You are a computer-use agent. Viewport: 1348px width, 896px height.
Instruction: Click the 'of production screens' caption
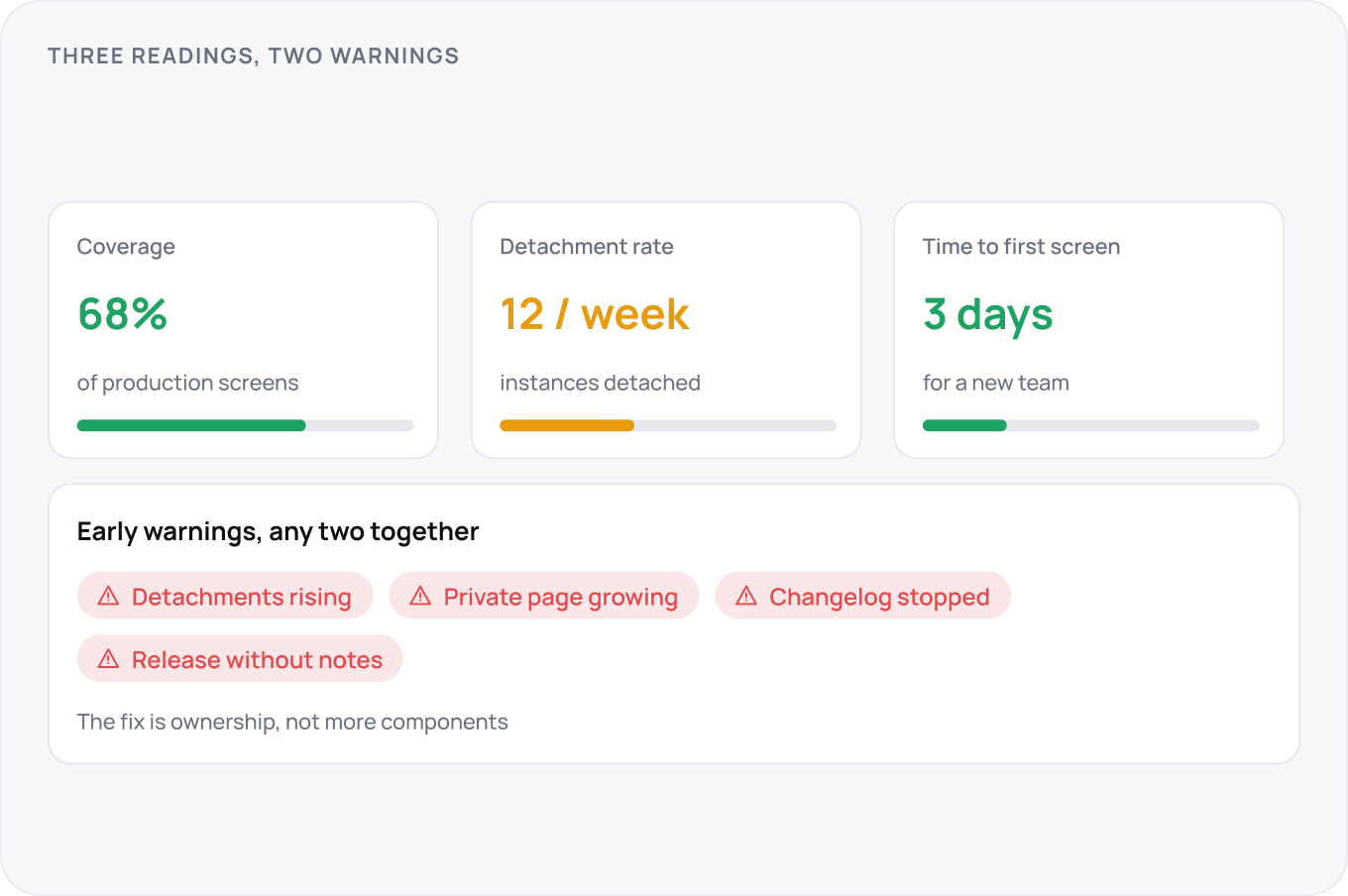pyautogui.click(x=187, y=383)
